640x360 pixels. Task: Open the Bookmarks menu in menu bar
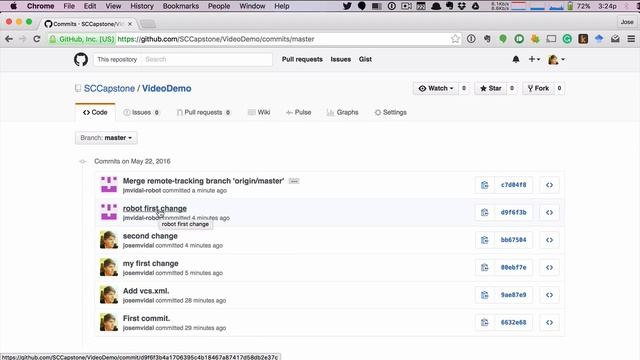(180, 6)
